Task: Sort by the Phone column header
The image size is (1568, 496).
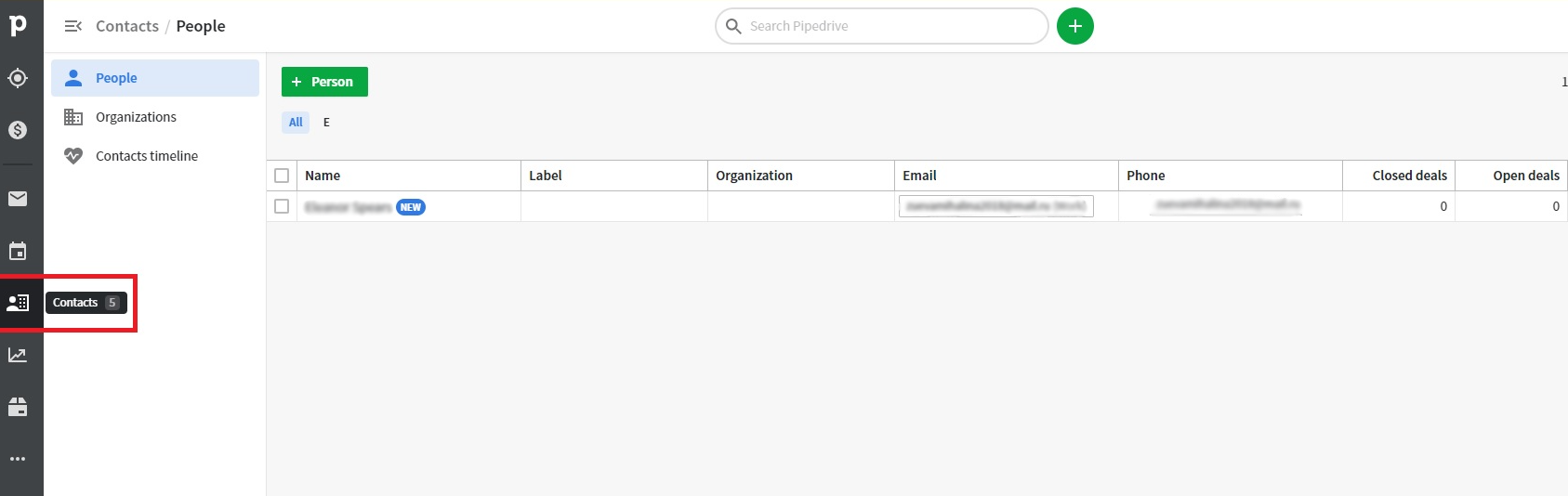Action: tap(1231, 176)
